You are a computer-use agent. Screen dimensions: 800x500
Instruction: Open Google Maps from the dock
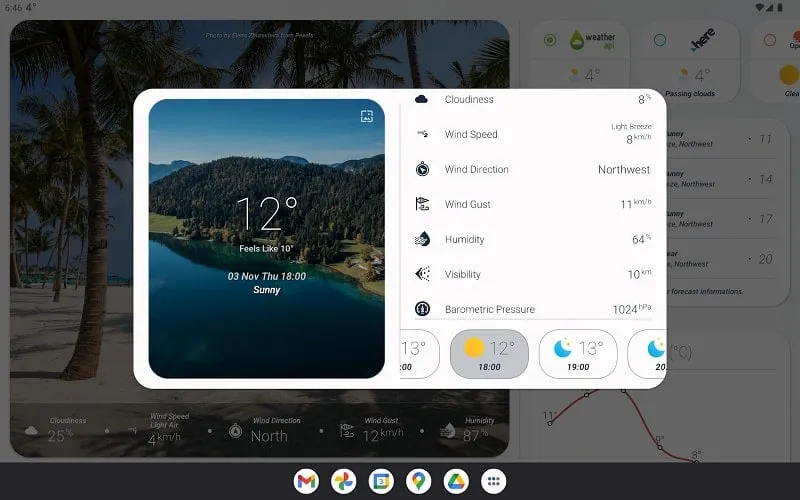pos(418,481)
